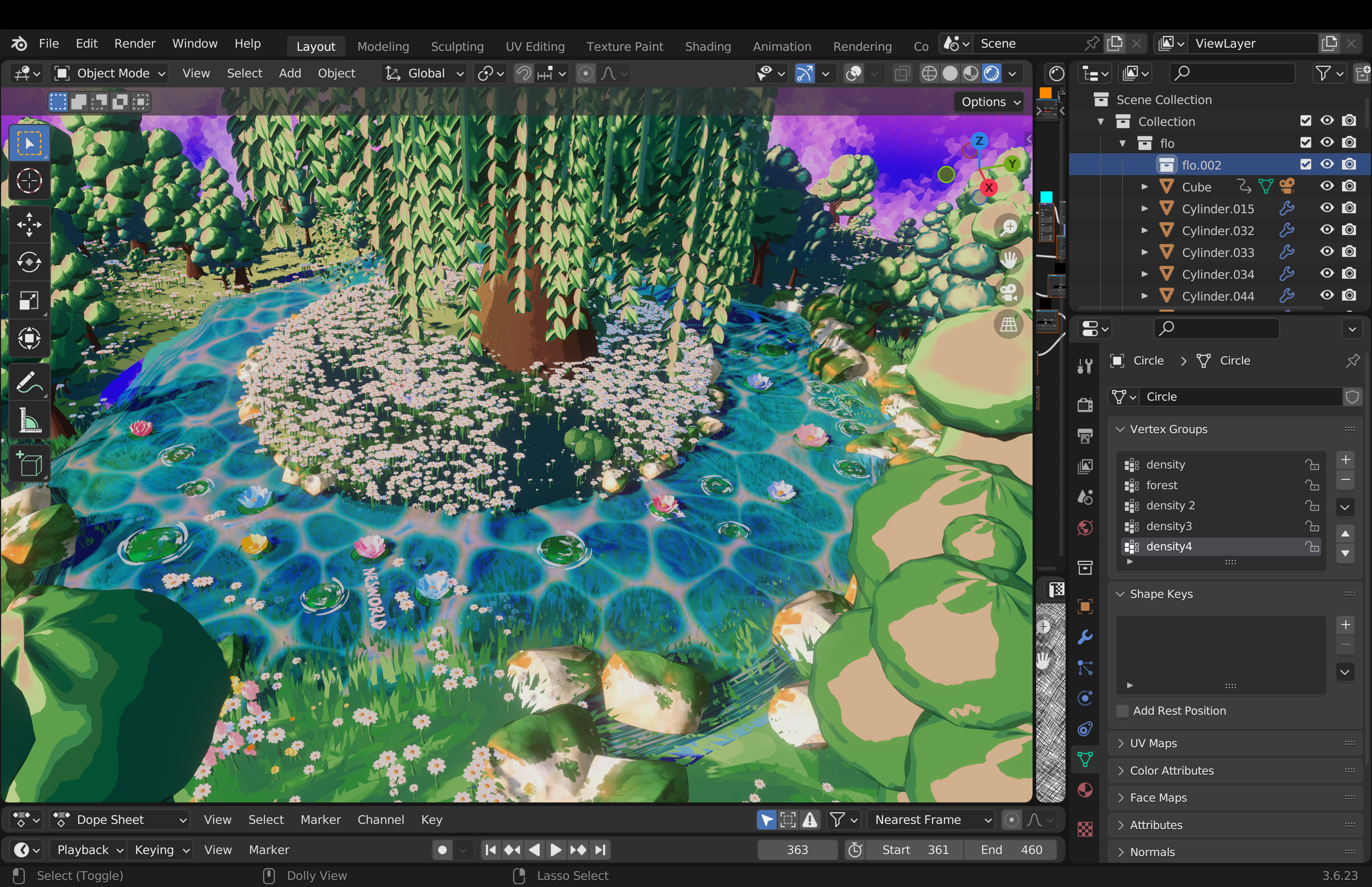Expand the Cube item in the outliner
Screen dimensions: 1372x887
click(1144, 187)
